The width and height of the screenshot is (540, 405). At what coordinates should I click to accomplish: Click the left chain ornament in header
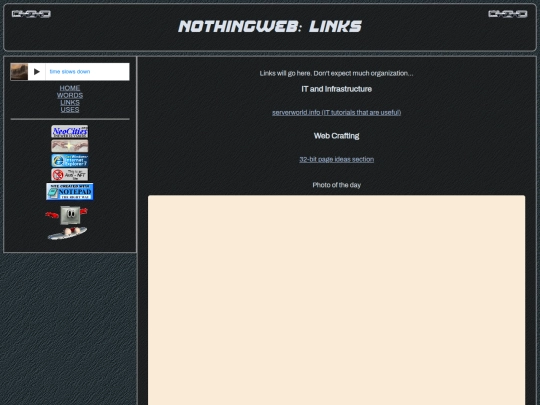(x=31, y=14)
